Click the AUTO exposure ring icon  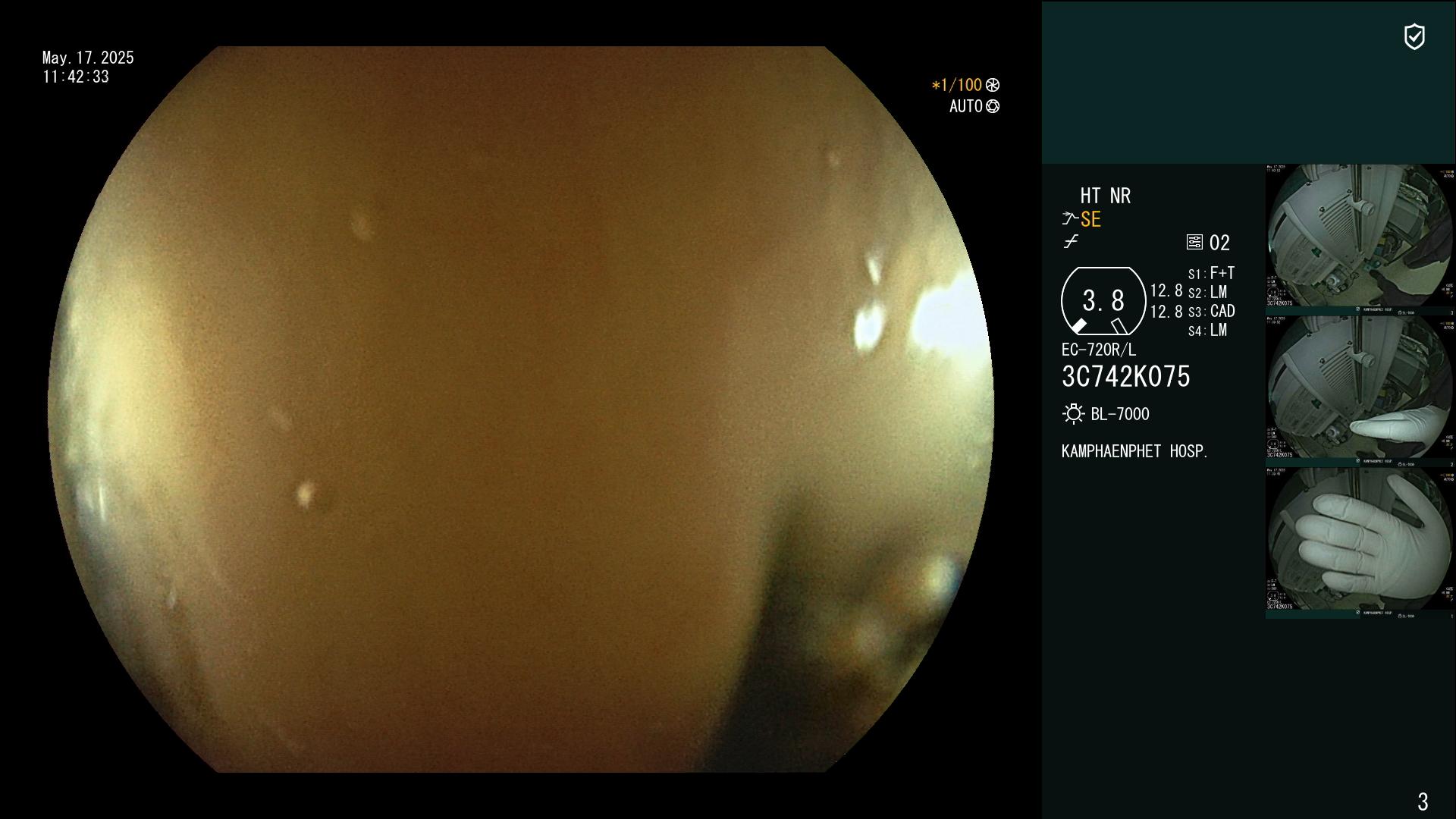(x=993, y=106)
